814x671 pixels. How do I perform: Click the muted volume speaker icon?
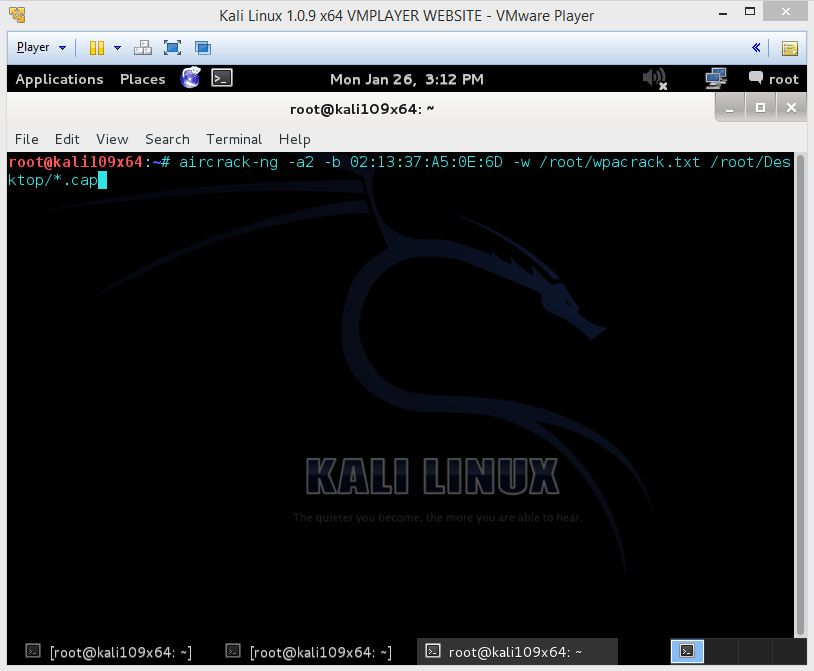[x=655, y=79]
